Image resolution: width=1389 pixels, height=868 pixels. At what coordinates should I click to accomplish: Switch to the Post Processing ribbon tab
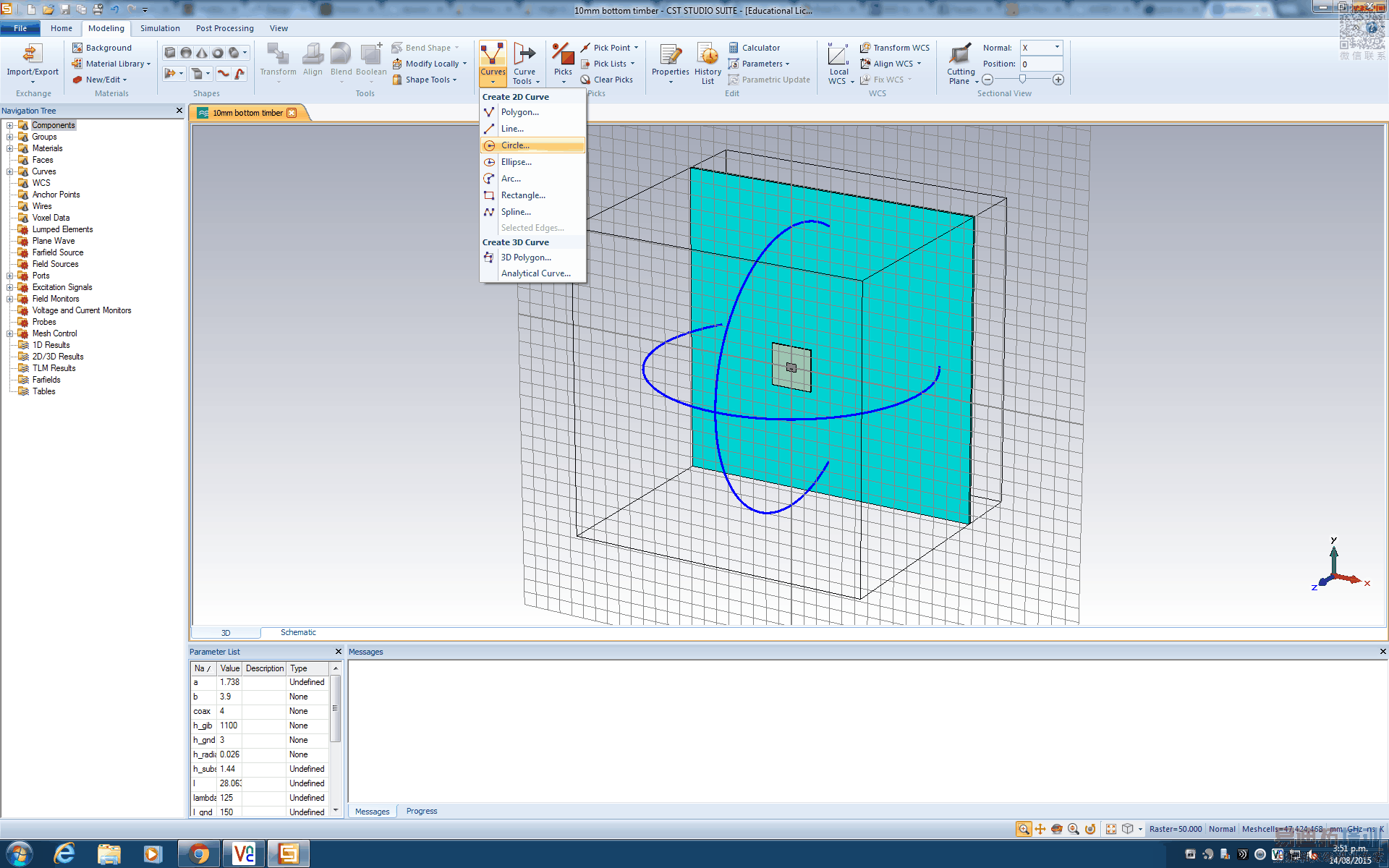225,28
